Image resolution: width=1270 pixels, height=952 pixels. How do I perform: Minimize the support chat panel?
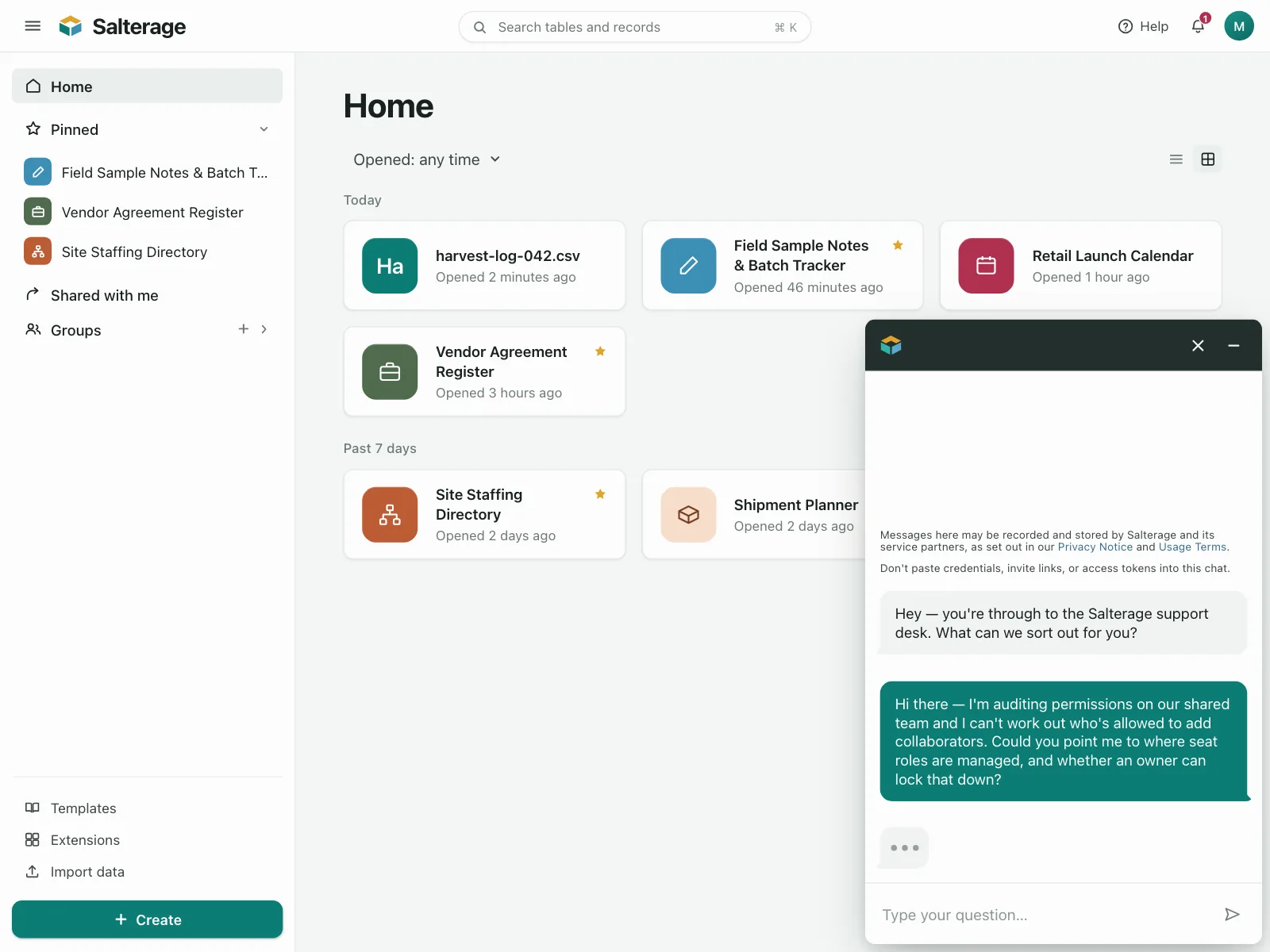tap(1233, 345)
